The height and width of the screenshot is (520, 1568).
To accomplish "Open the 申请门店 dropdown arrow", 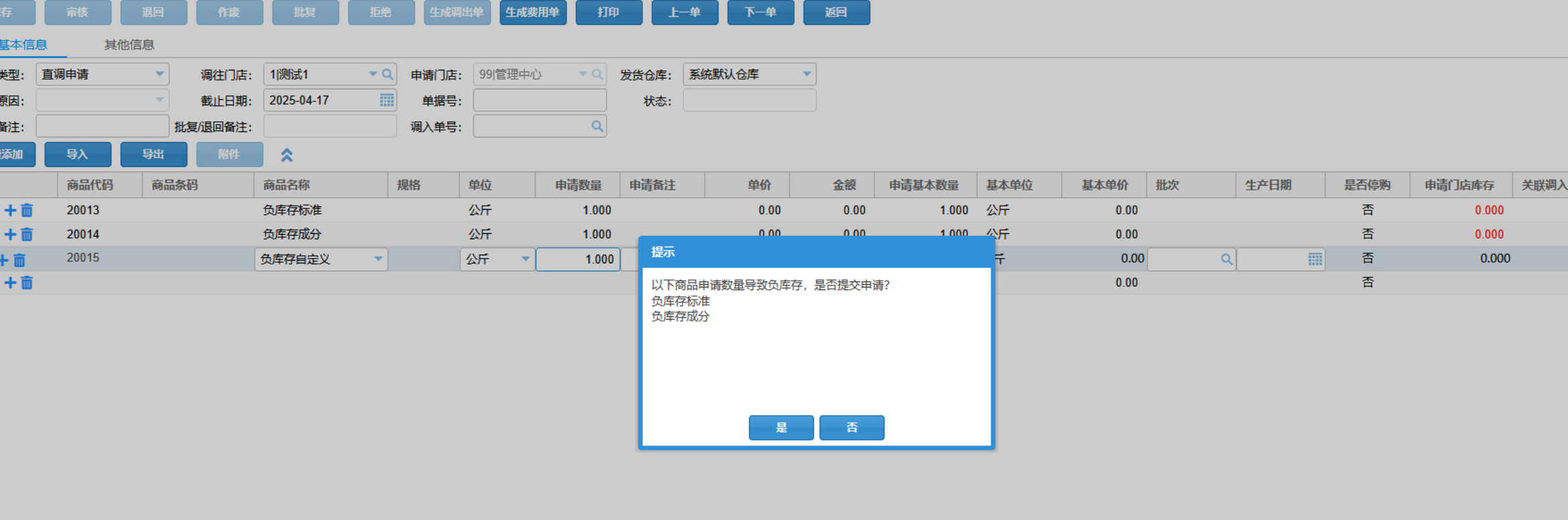I will pos(582,74).
